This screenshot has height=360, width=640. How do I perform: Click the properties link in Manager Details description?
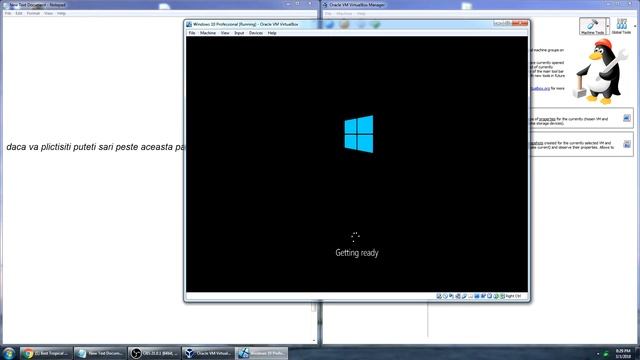[x=547, y=119]
